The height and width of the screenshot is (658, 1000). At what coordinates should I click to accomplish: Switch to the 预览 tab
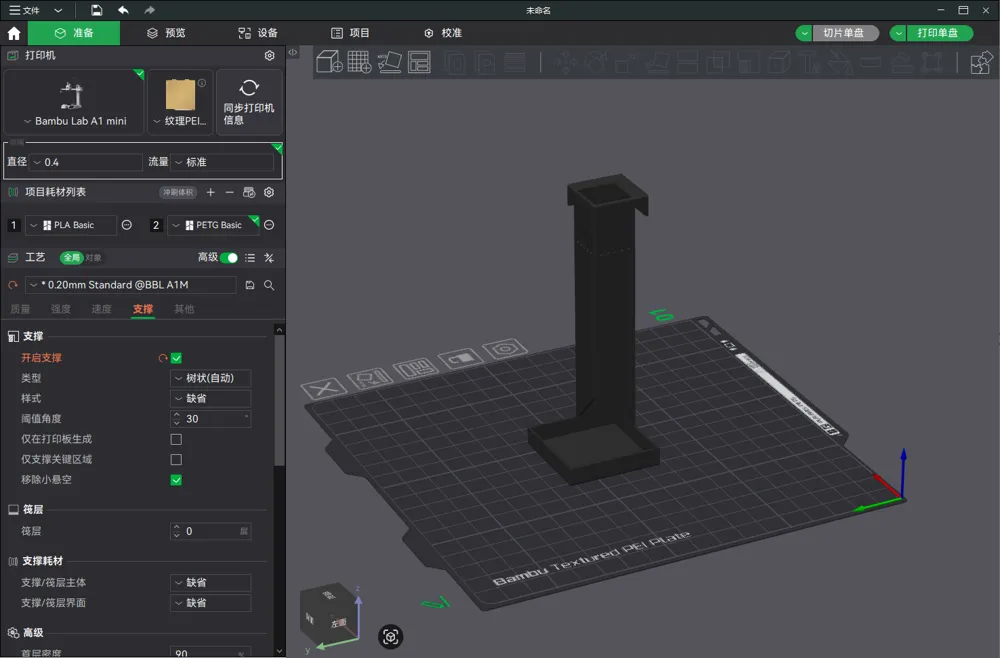pyautogui.click(x=166, y=33)
